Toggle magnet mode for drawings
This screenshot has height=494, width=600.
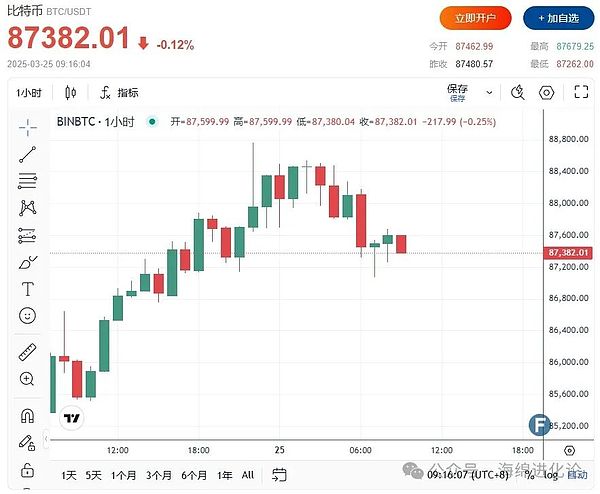[28, 415]
